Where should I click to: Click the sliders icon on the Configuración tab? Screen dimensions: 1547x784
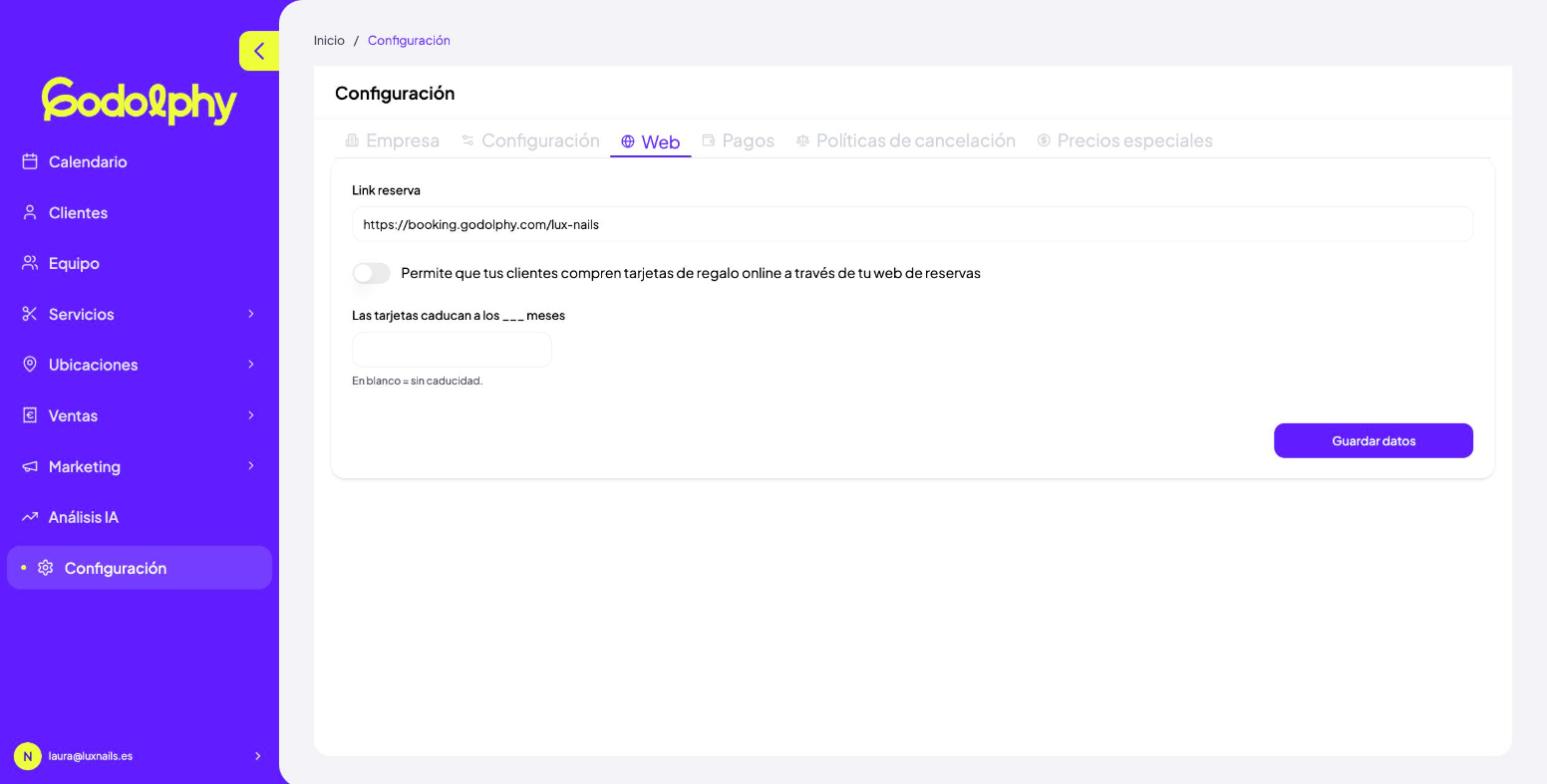(468, 141)
